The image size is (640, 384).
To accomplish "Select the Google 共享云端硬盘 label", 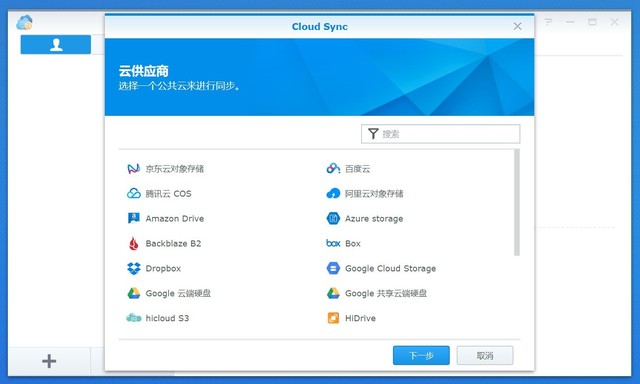I will click(x=386, y=293).
